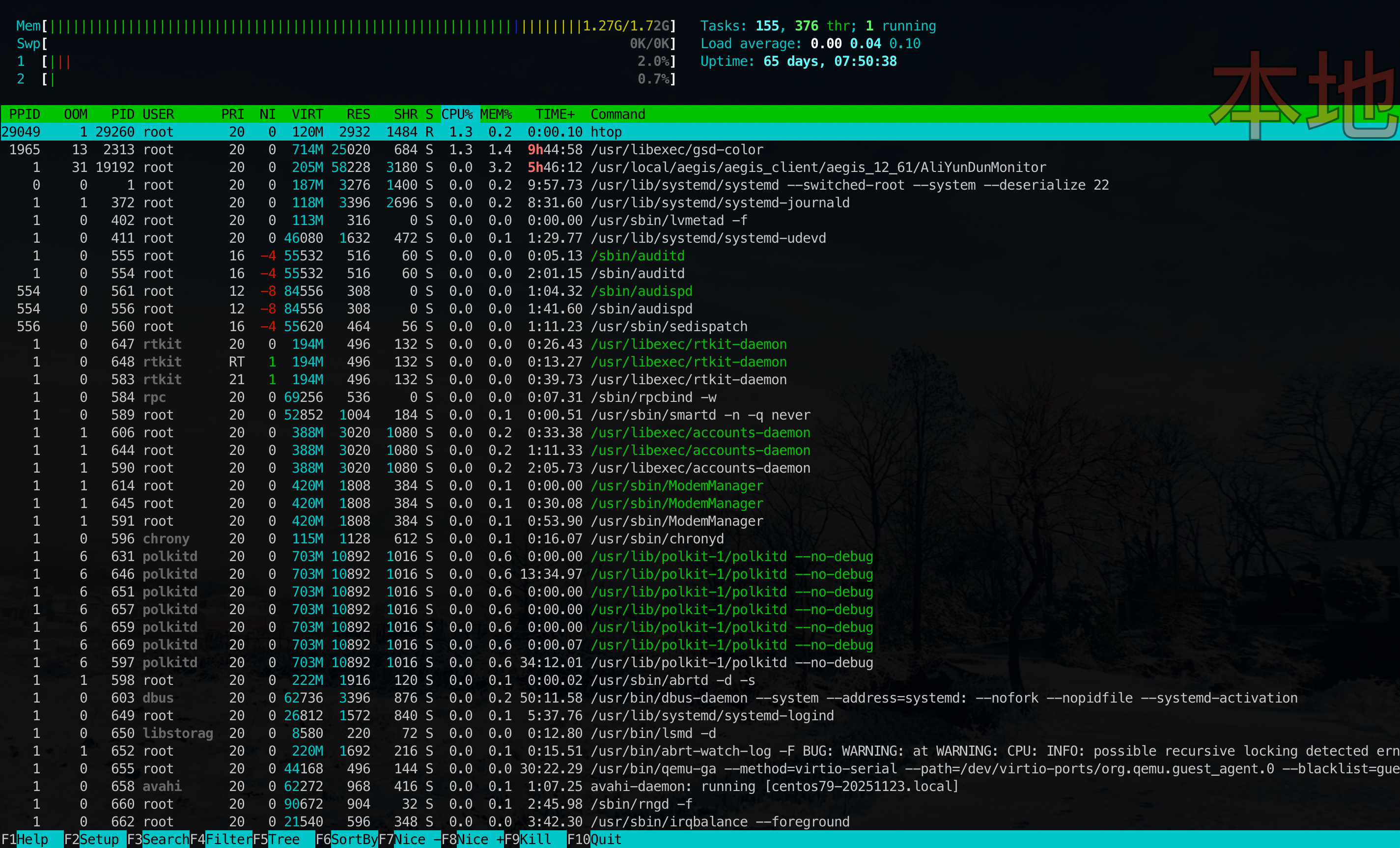Sort by PRI column header

233,114
